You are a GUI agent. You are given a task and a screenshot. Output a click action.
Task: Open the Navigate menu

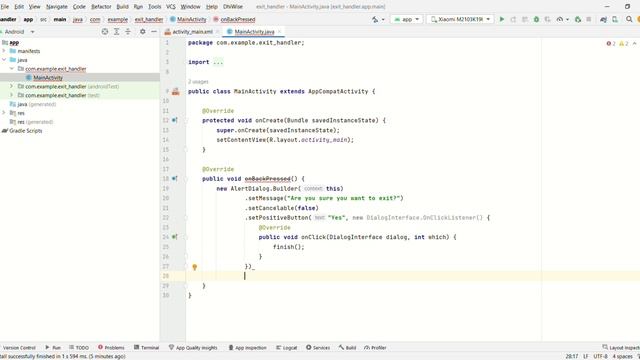click(x=56, y=7)
